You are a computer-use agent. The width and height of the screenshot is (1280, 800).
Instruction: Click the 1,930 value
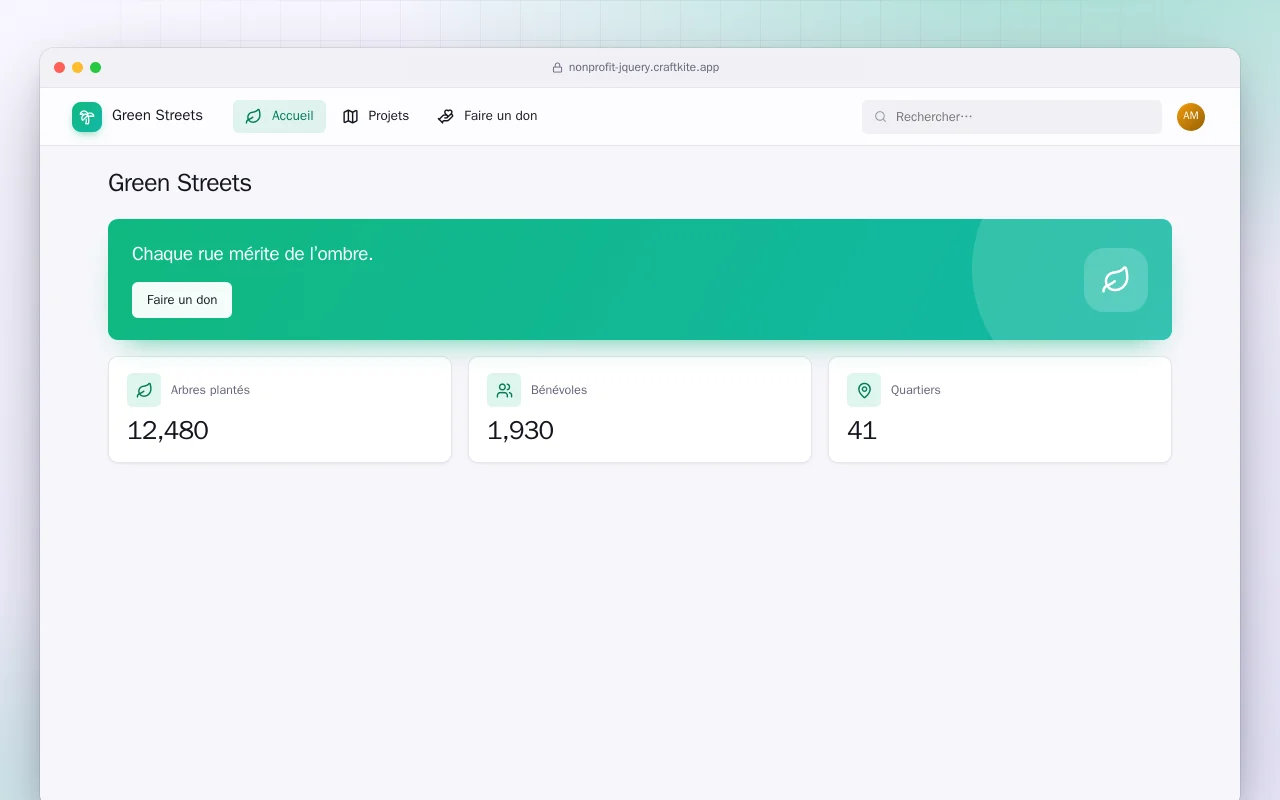(x=520, y=430)
